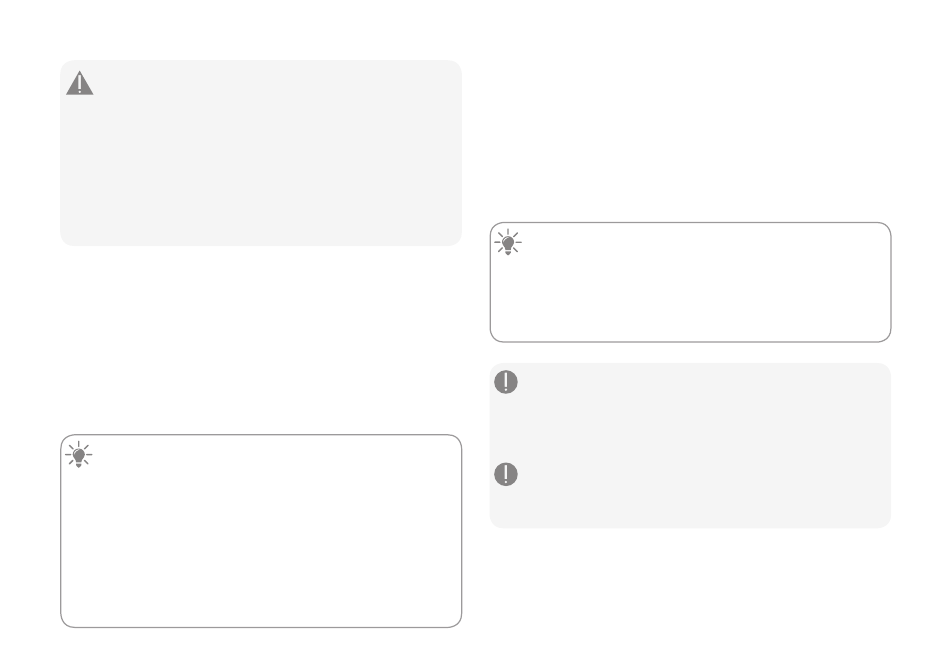Click the upper exclamation circle icon
Image resolution: width=950 pixels, height=665 pixels.
click(x=506, y=382)
